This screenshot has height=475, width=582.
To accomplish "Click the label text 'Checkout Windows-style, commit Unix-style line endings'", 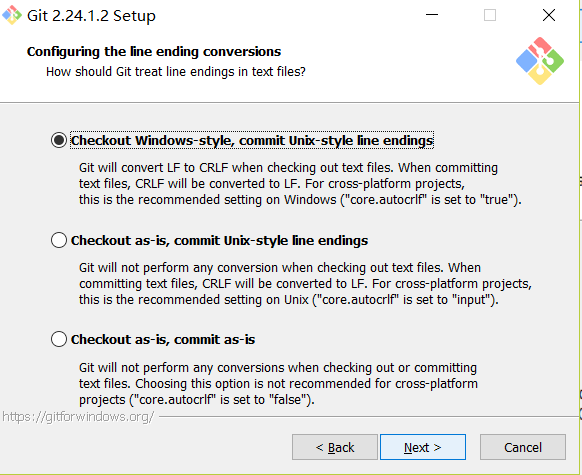I will 252,140.
